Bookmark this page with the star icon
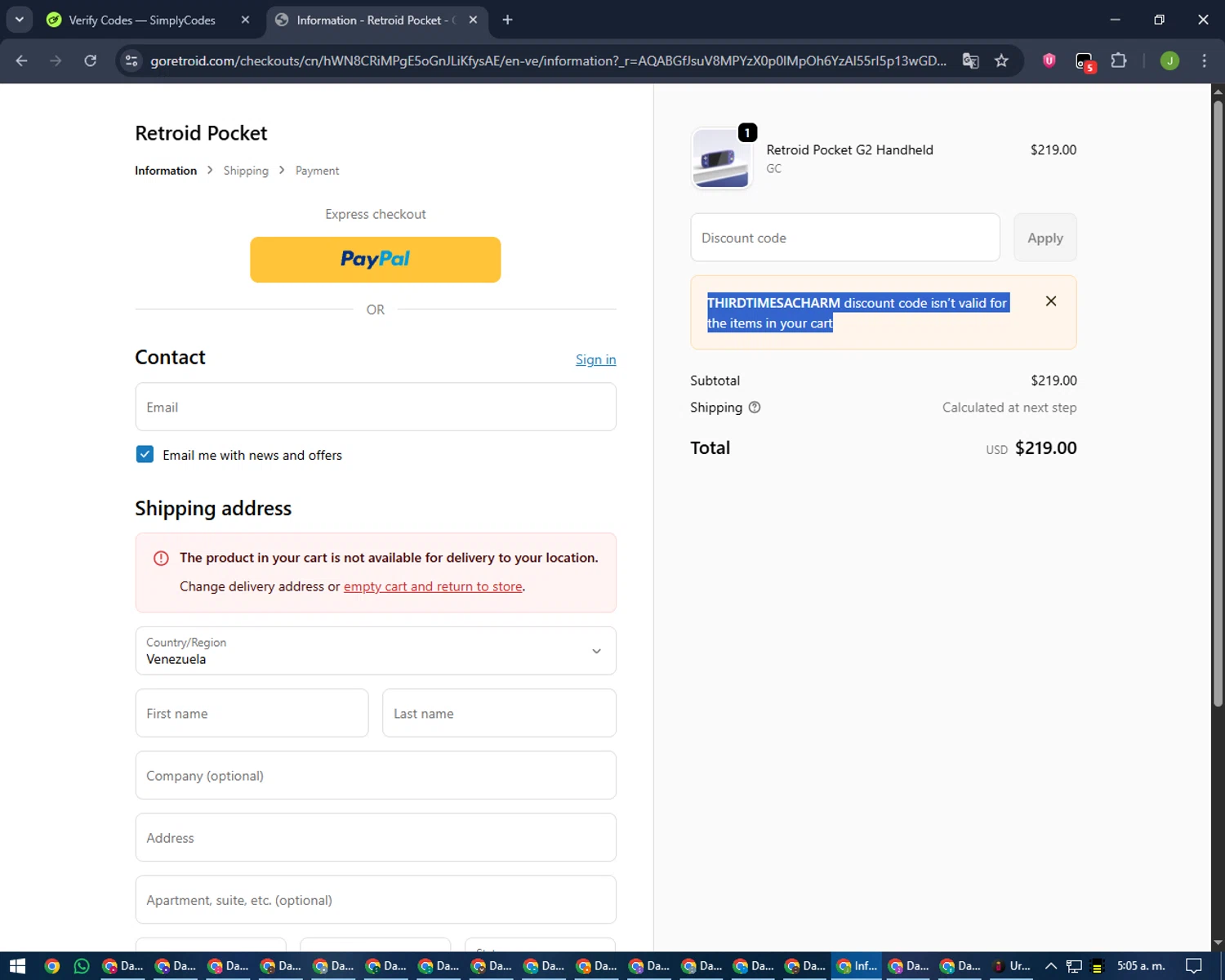1225x980 pixels. coord(1001,60)
